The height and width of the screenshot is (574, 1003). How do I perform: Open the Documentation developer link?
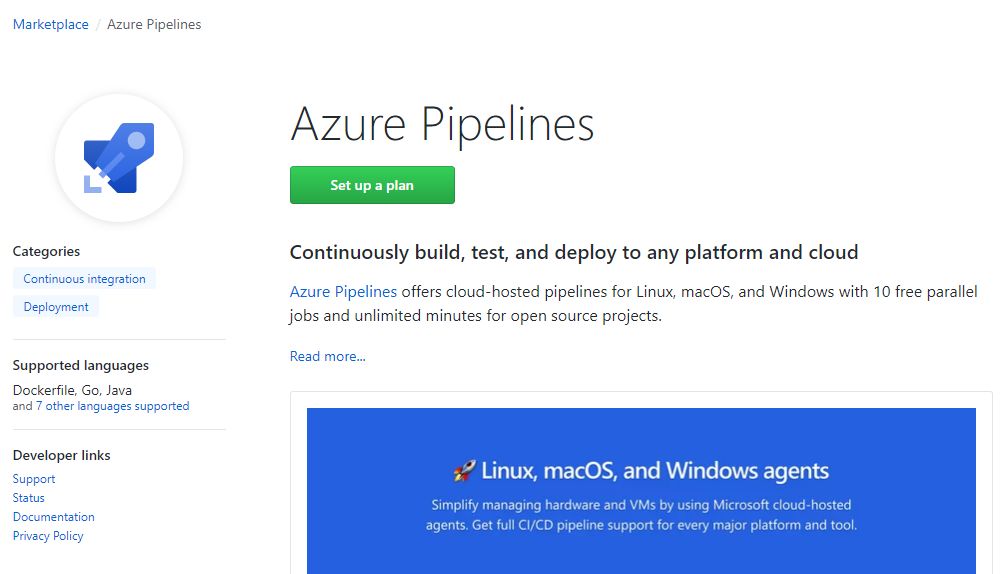coord(54,516)
